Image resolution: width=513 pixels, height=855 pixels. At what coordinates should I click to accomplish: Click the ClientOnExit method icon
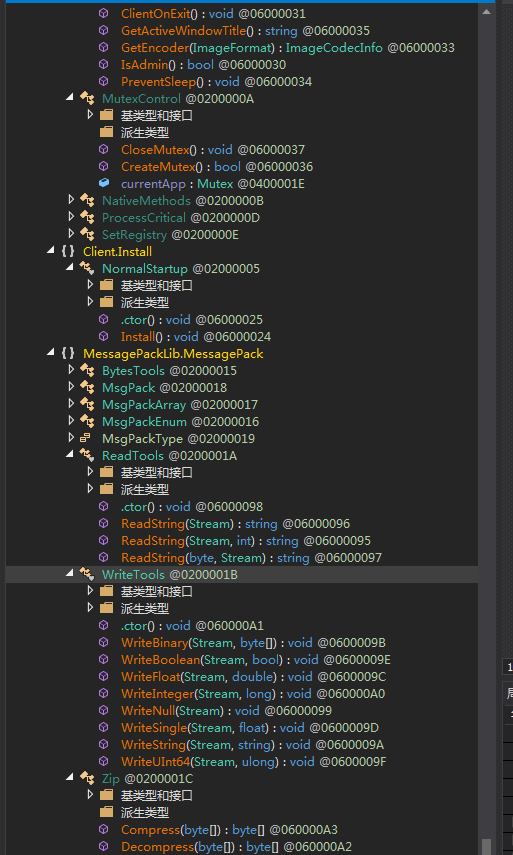(104, 14)
